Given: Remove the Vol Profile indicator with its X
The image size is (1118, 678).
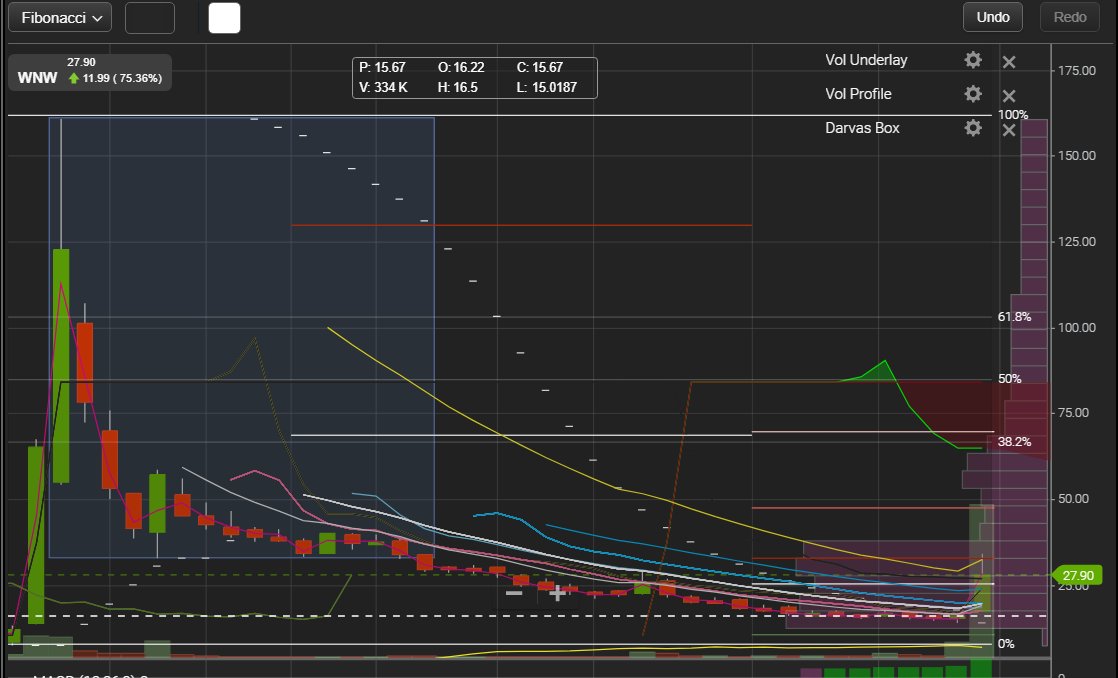Looking at the screenshot, I should click(1008, 95).
